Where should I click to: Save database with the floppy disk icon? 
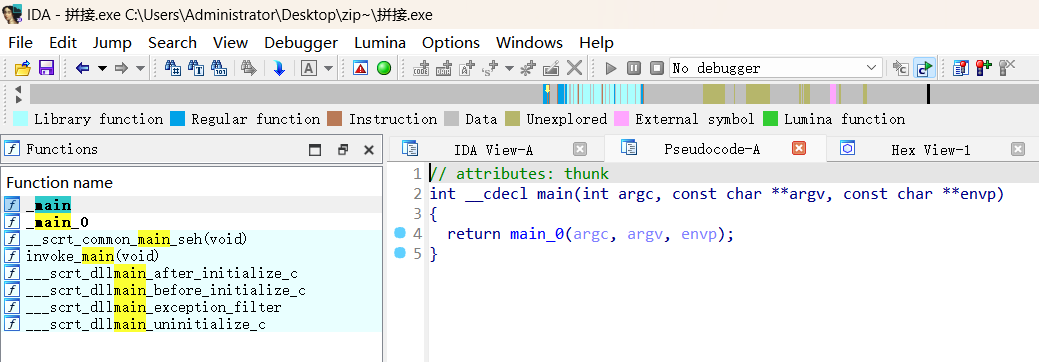[46, 68]
